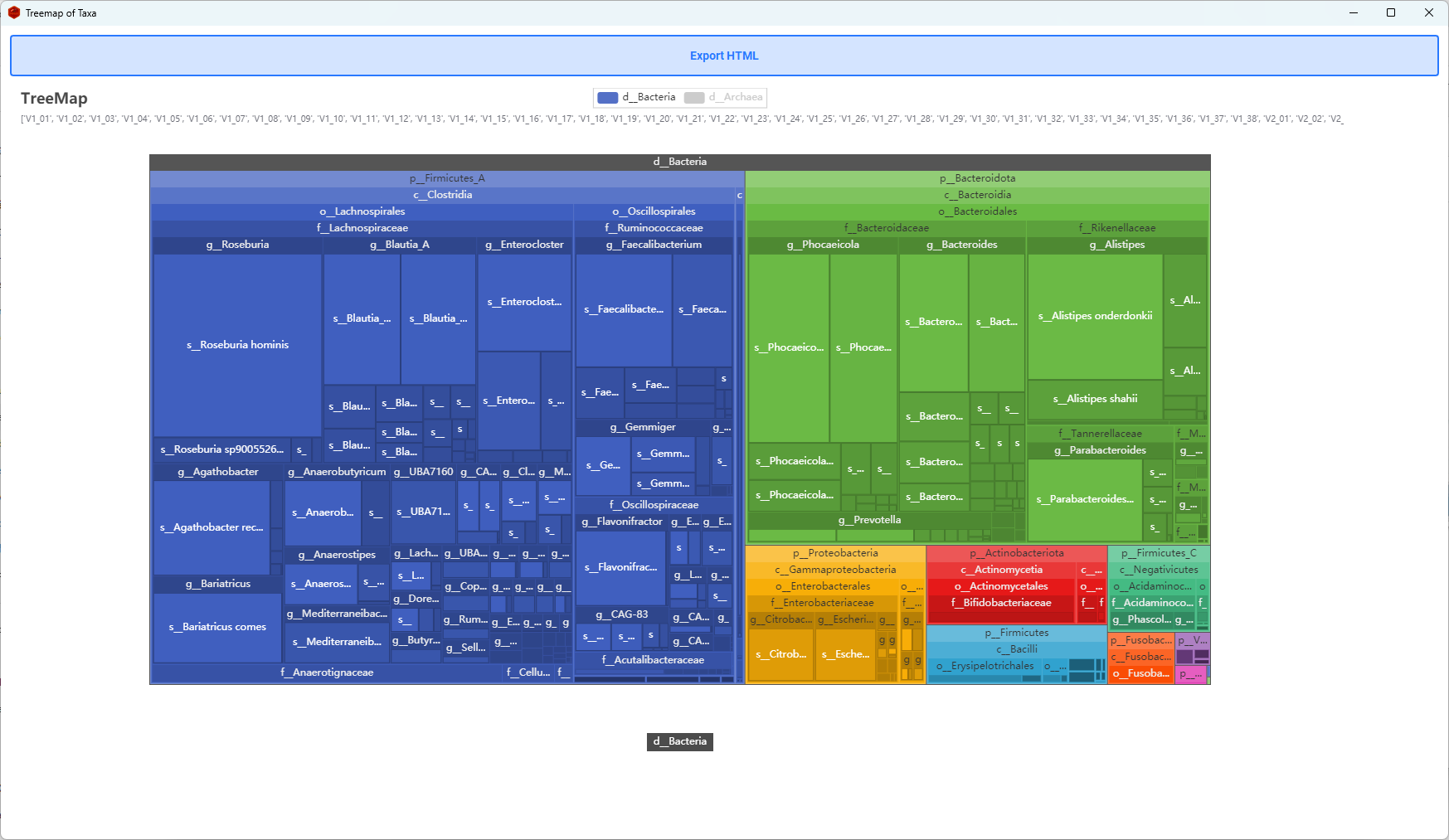Select the g__Prevotella genus header

point(870,520)
